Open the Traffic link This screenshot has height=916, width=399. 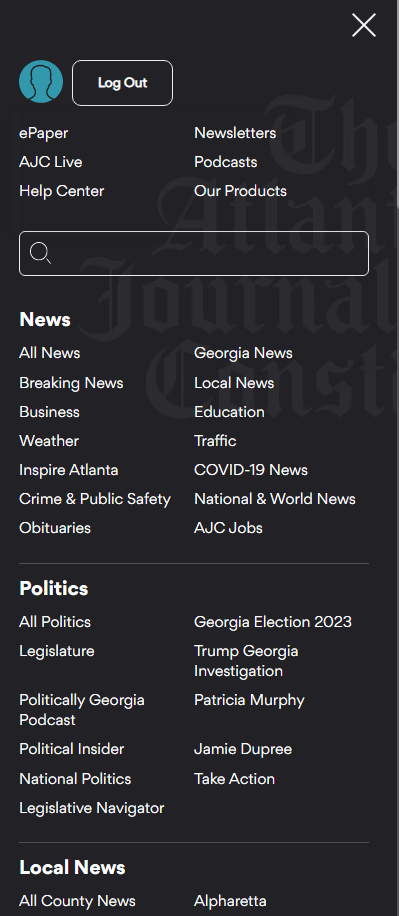(215, 441)
